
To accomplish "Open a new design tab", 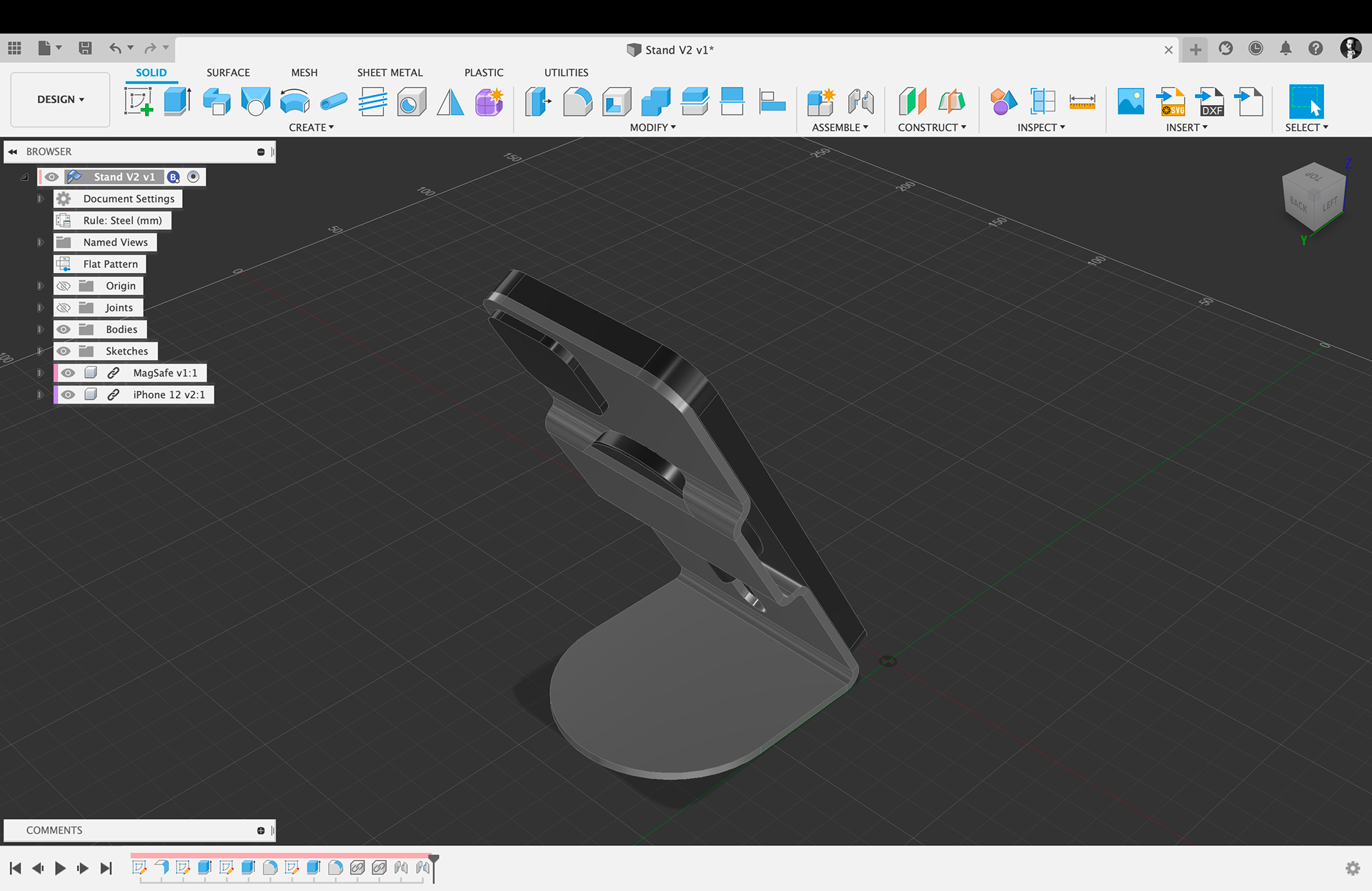I will 1195,49.
